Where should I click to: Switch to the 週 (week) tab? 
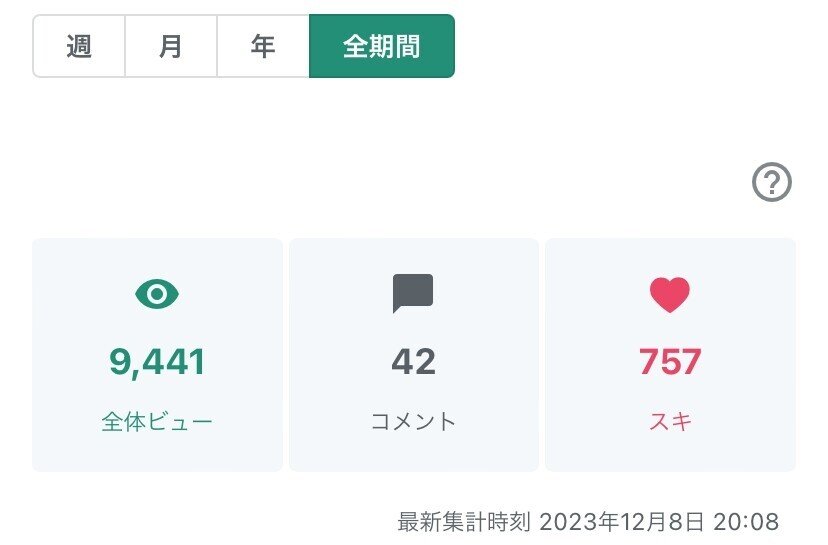coord(79,46)
